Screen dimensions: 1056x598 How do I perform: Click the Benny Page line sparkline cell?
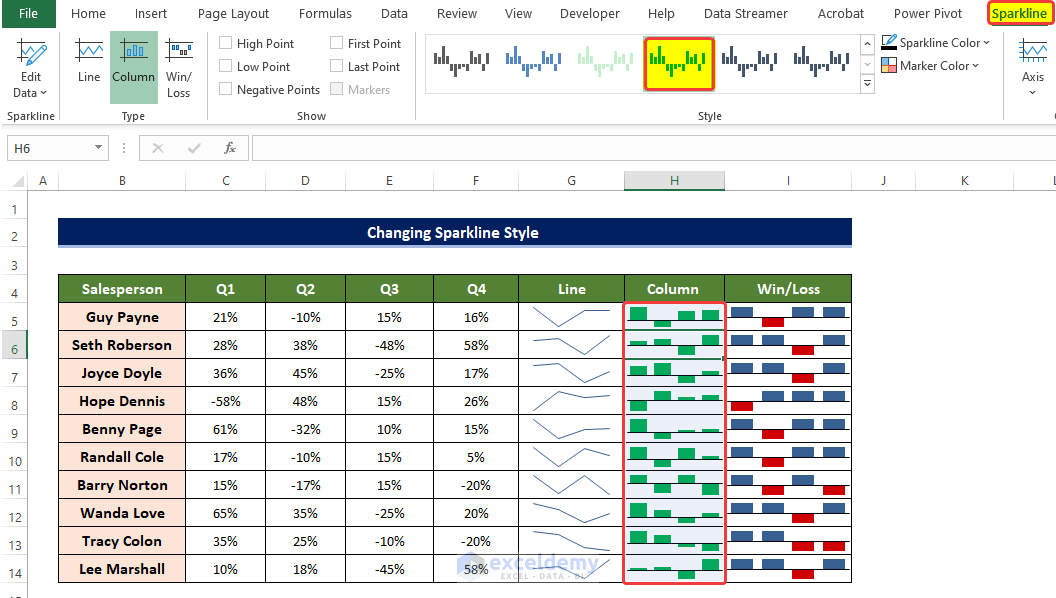(x=571, y=429)
